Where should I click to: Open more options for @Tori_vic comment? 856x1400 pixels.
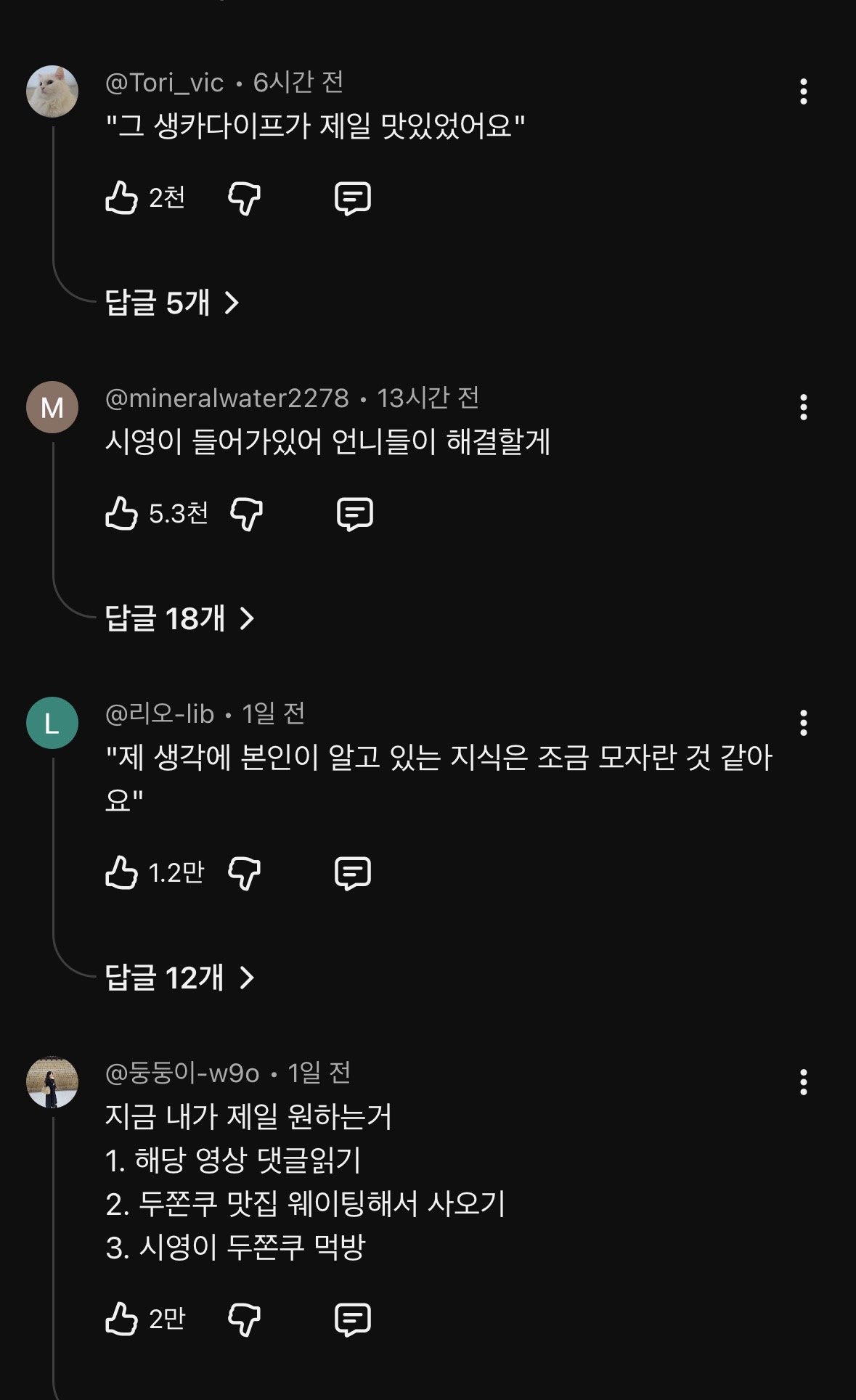(803, 91)
